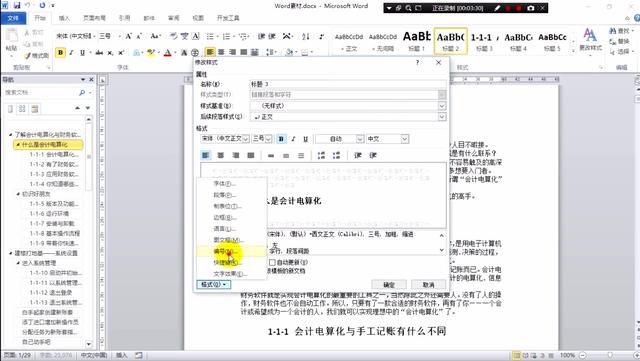This screenshot has width=640, height=361.
Task: Toggle dialog Center alignment button
Action: pyautogui.click(x=221, y=155)
